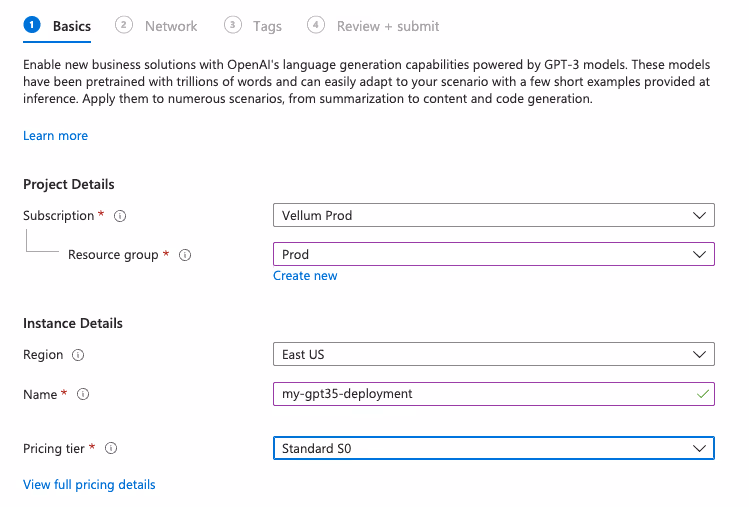Select the Basics tab
749x507 pixels.
(x=72, y=26)
